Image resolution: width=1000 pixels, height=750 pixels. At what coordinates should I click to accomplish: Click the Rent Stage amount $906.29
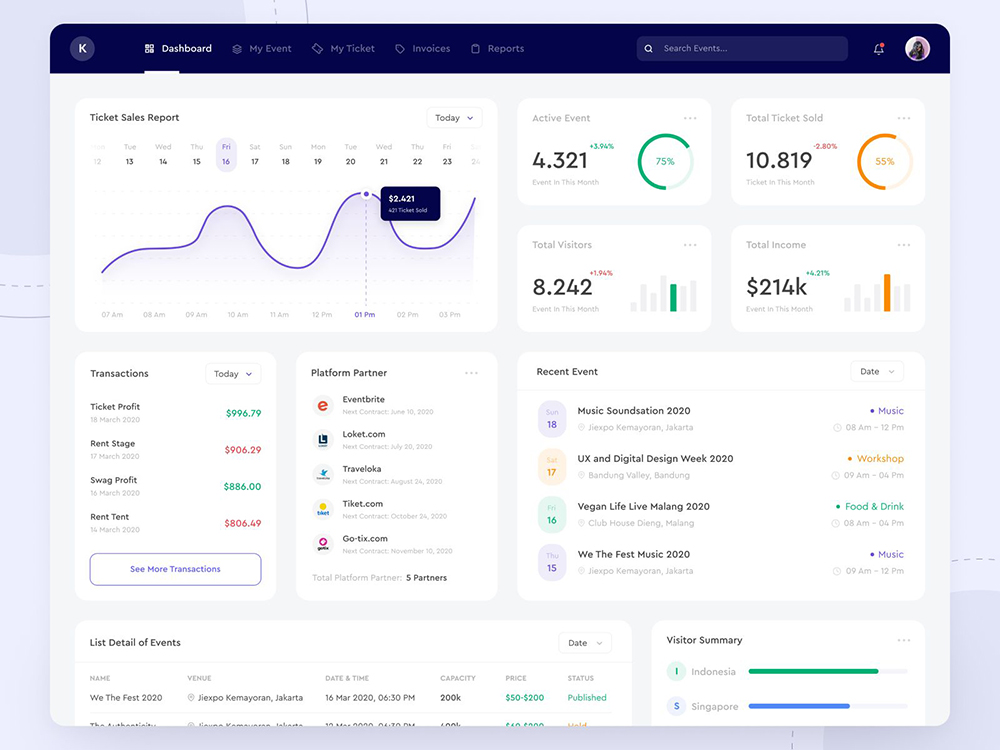coord(243,450)
